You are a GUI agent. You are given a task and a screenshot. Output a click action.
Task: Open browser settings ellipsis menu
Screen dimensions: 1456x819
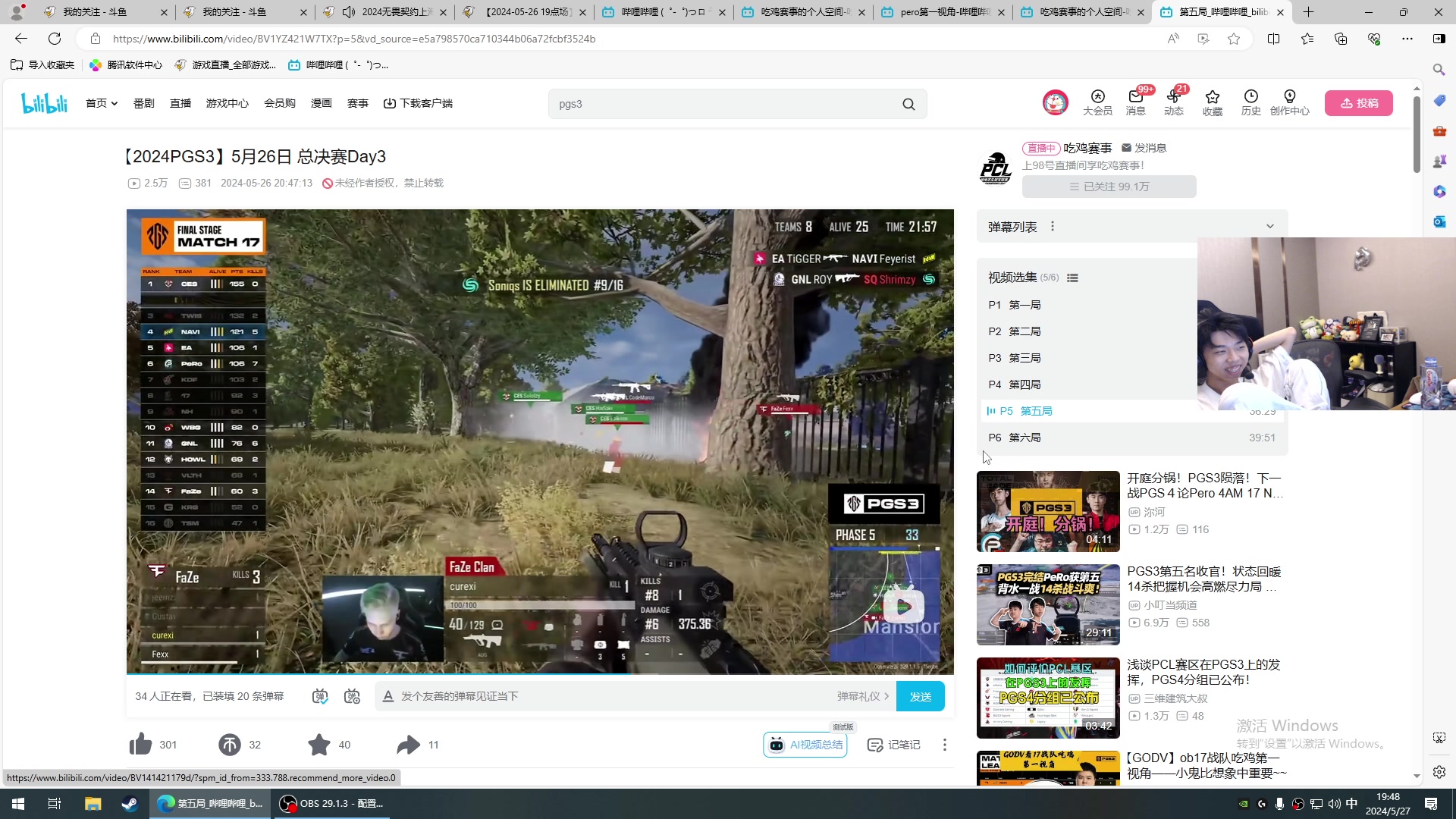1407,39
